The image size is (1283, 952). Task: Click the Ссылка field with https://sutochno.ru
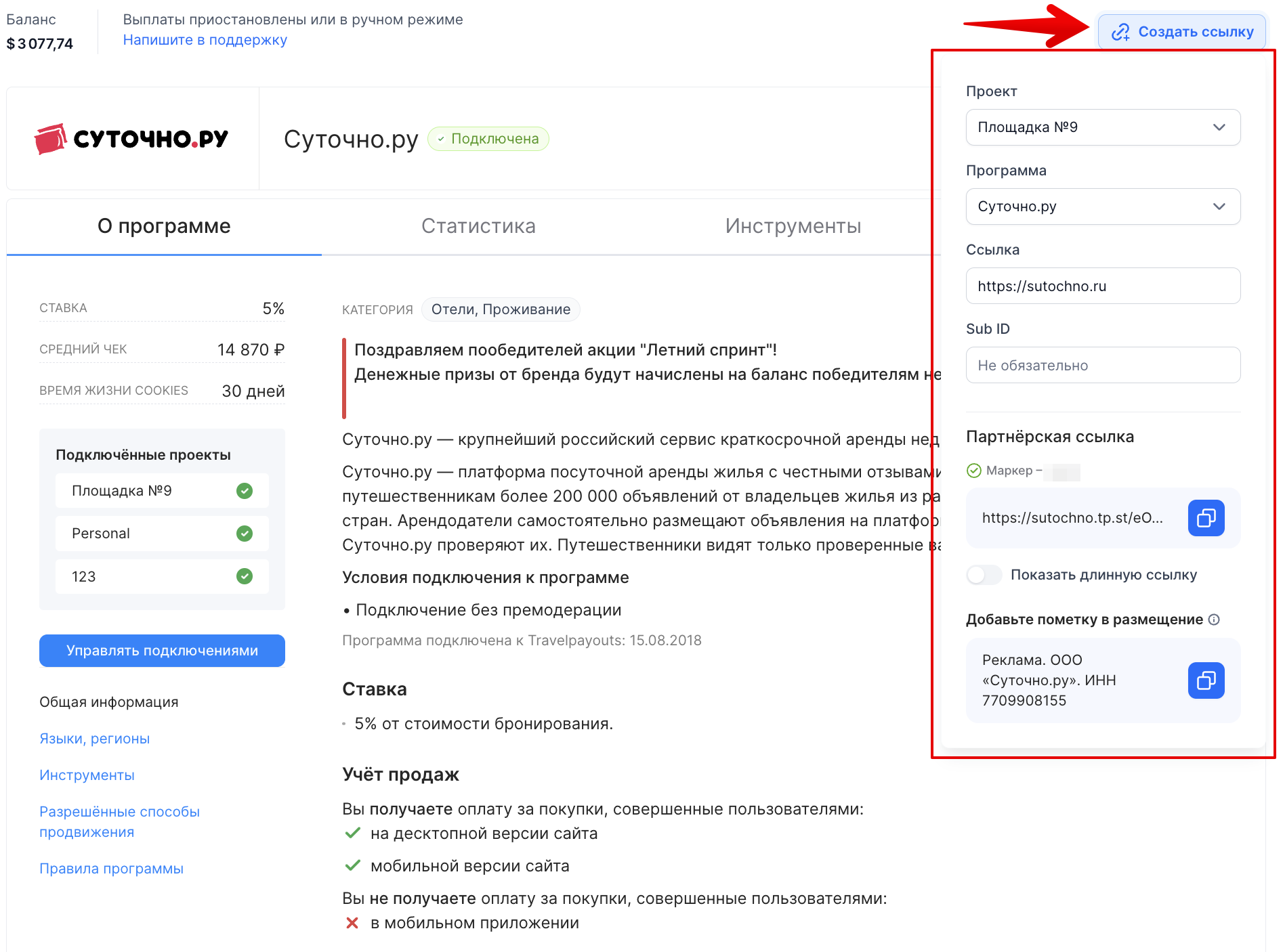click(1103, 286)
